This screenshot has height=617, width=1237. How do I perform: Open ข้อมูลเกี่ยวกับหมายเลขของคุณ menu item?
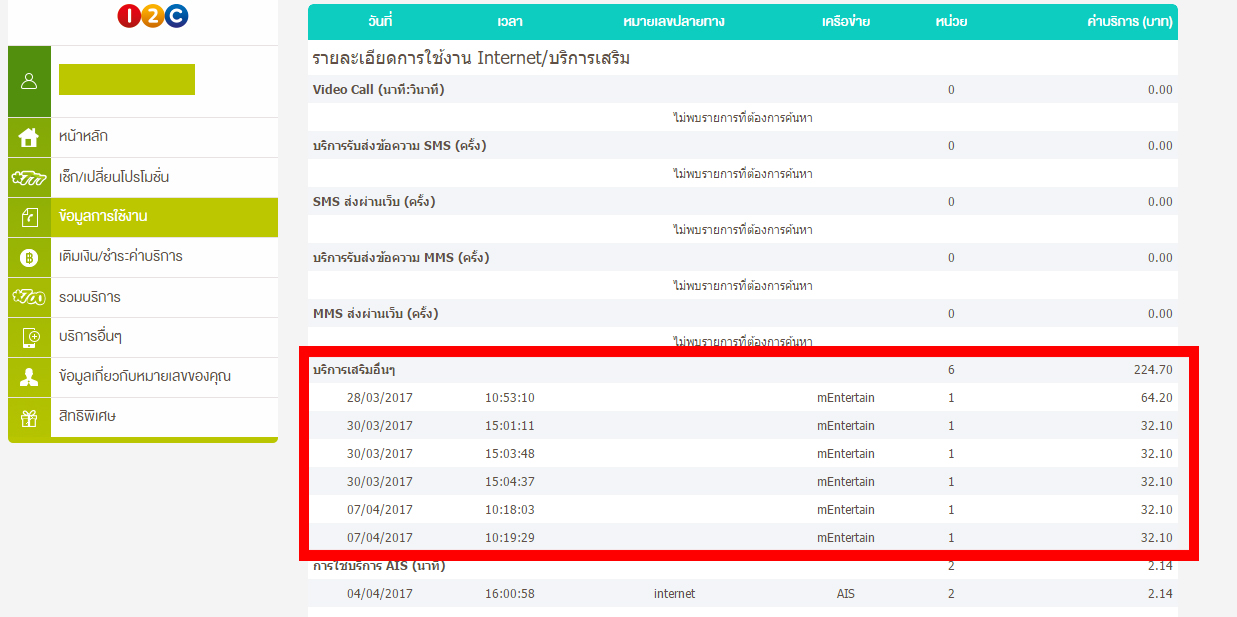pos(143,377)
